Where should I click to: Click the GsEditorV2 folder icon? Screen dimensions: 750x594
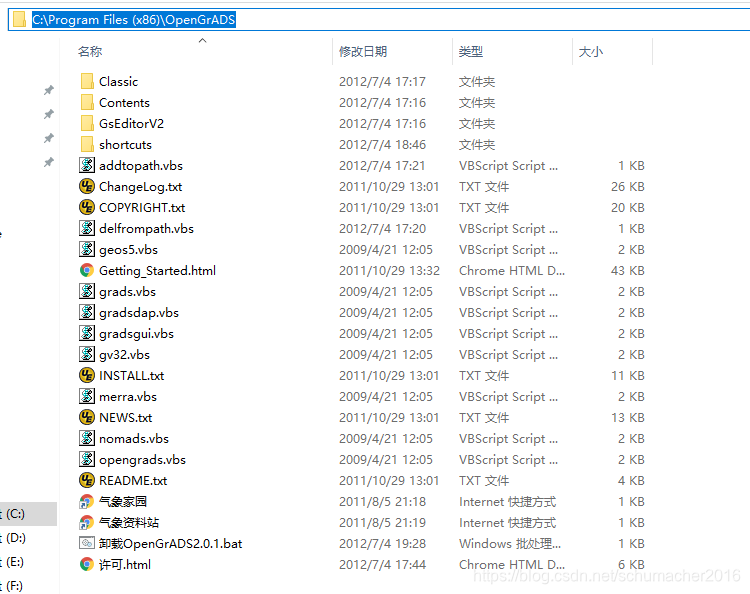[87, 123]
